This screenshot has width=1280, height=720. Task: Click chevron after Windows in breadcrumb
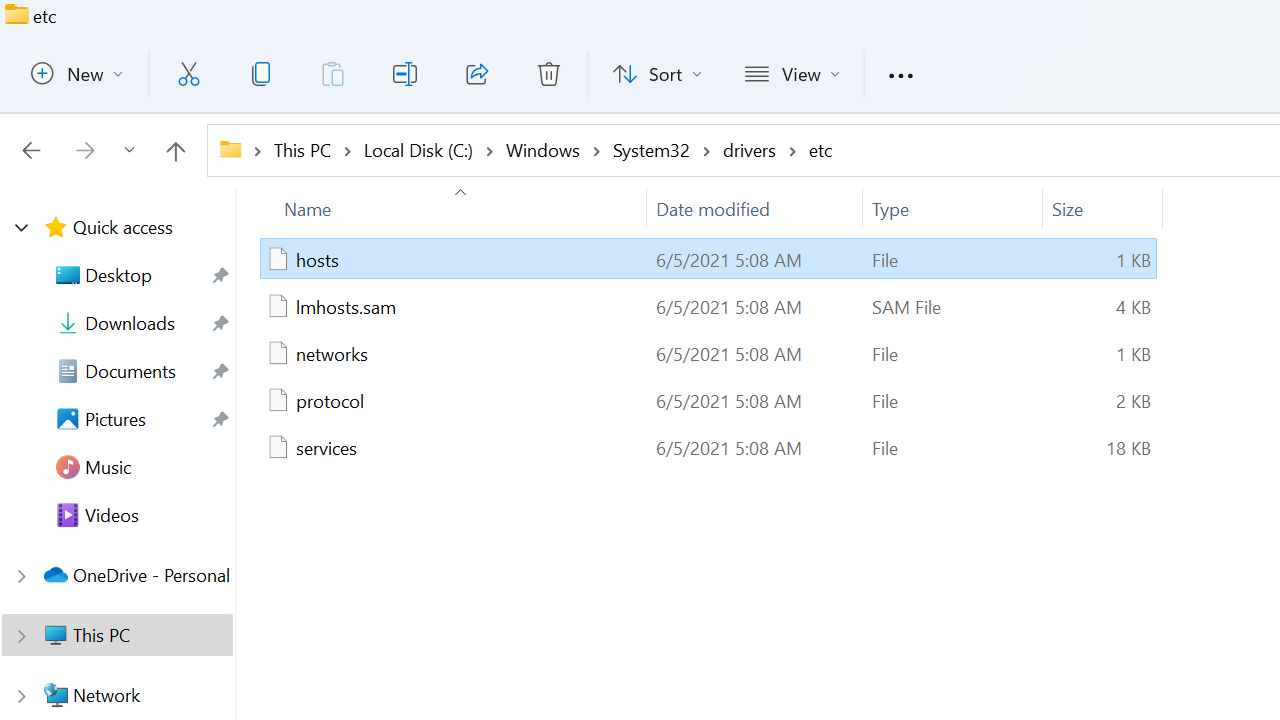click(x=596, y=151)
